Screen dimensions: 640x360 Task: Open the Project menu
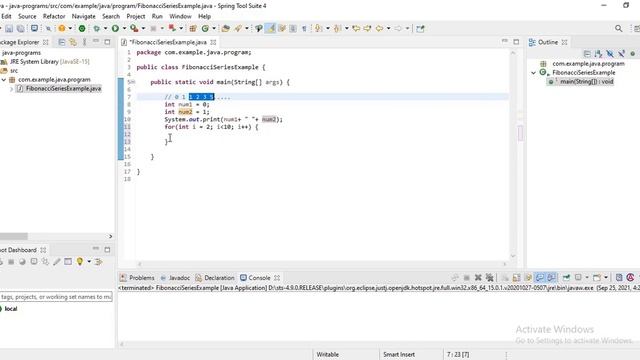point(136,16)
